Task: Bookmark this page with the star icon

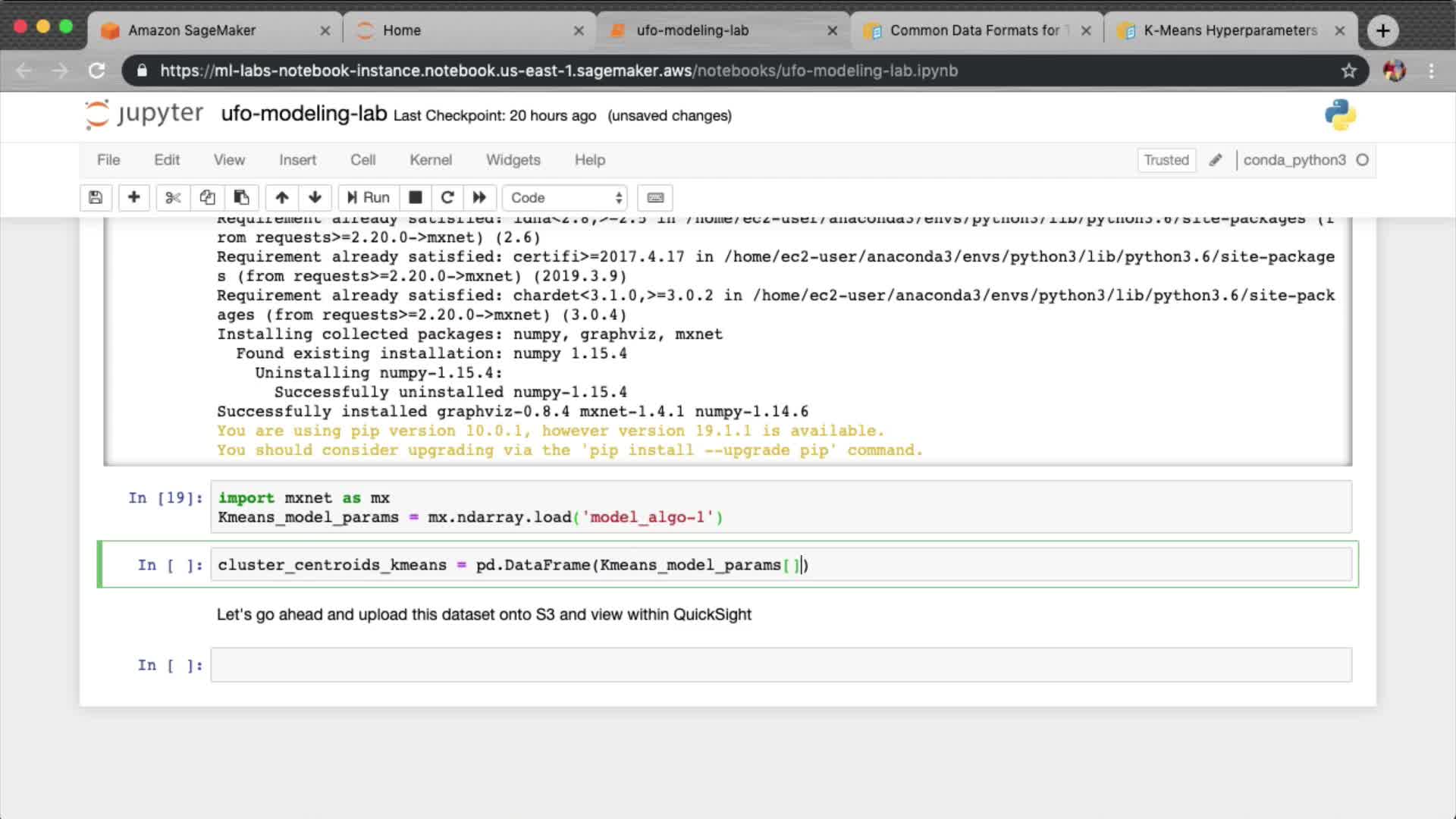Action: [1348, 71]
